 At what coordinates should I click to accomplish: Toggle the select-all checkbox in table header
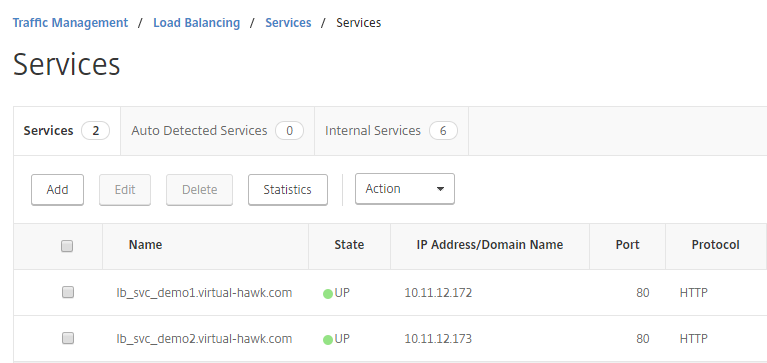click(x=67, y=246)
